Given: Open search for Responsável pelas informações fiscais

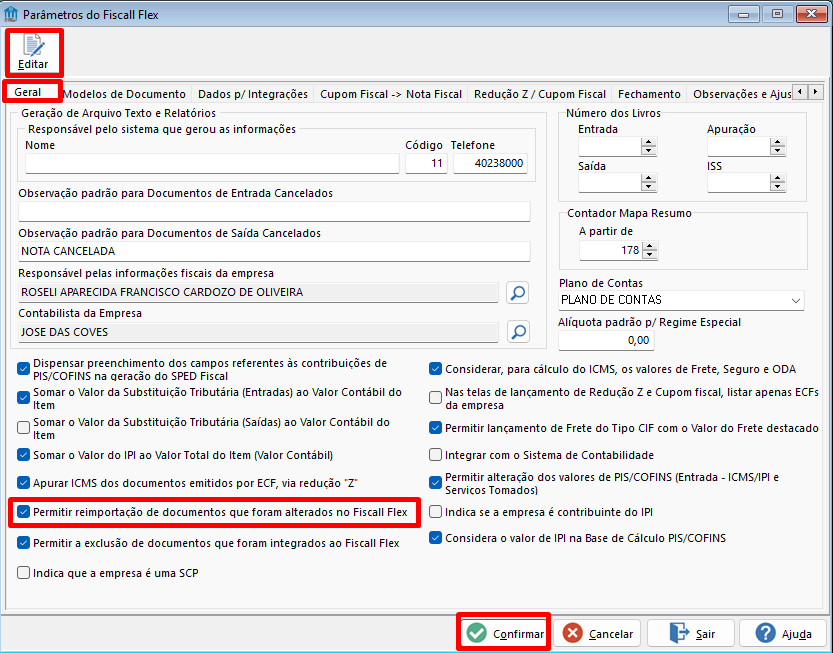Looking at the screenshot, I should (x=517, y=293).
